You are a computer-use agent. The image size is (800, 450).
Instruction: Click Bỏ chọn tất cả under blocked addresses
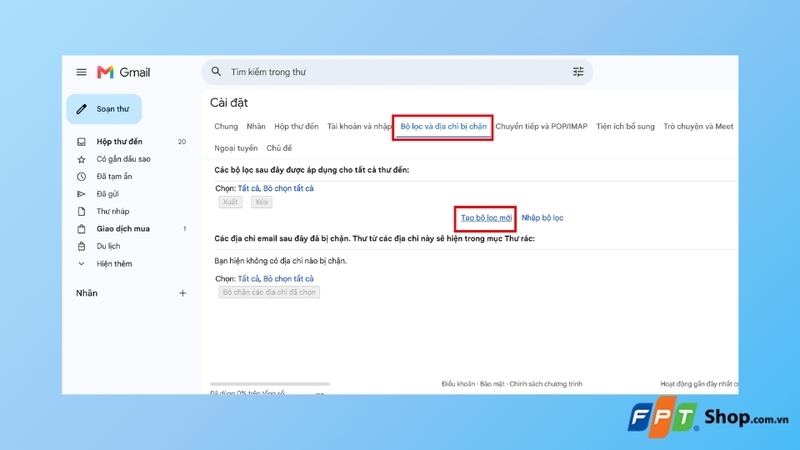point(288,279)
